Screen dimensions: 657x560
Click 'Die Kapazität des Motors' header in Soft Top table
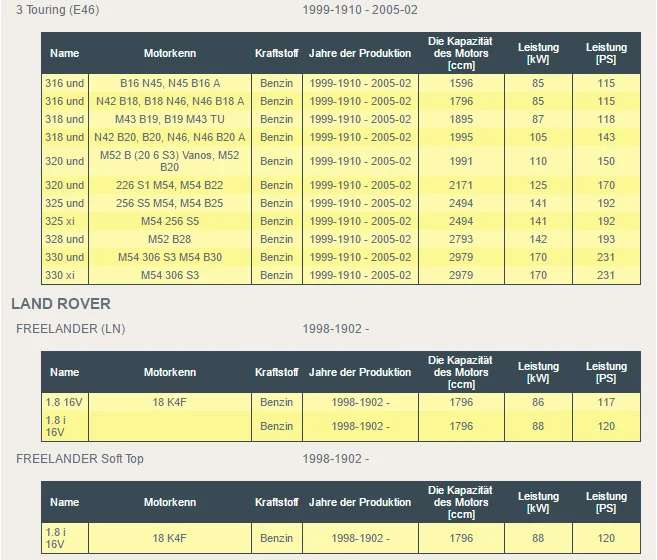[x=461, y=502]
